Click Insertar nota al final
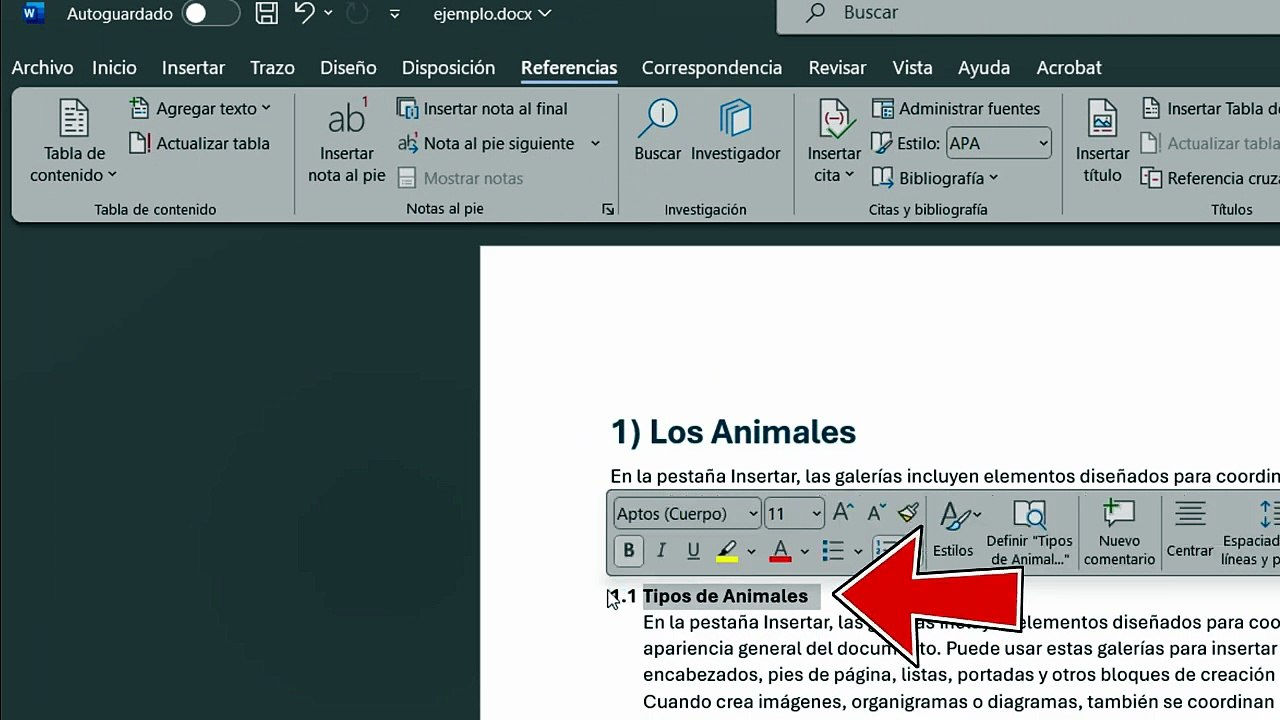This screenshot has width=1280, height=720. (482, 108)
